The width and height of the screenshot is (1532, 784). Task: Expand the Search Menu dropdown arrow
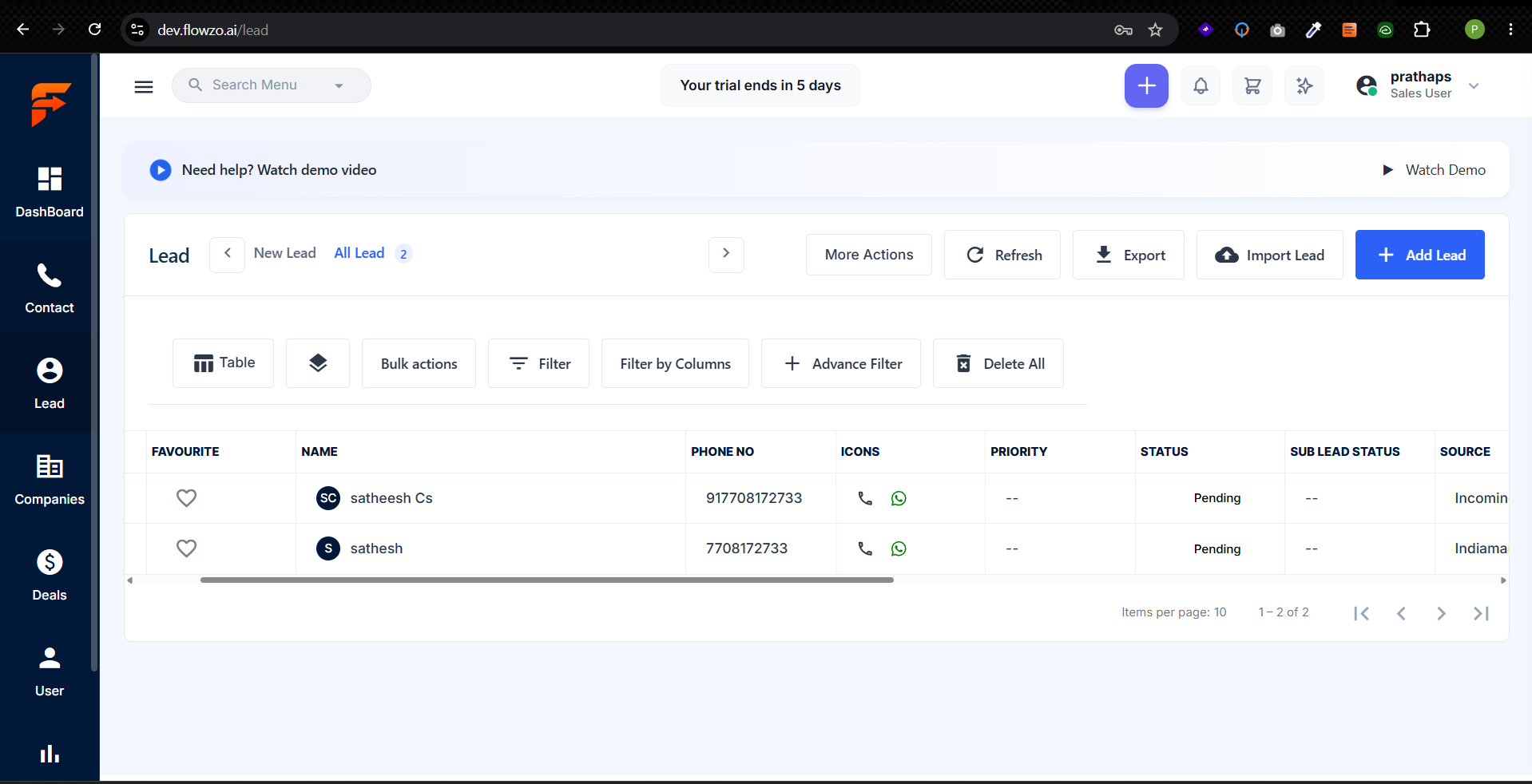pyautogui.click(x=339, y=86)
